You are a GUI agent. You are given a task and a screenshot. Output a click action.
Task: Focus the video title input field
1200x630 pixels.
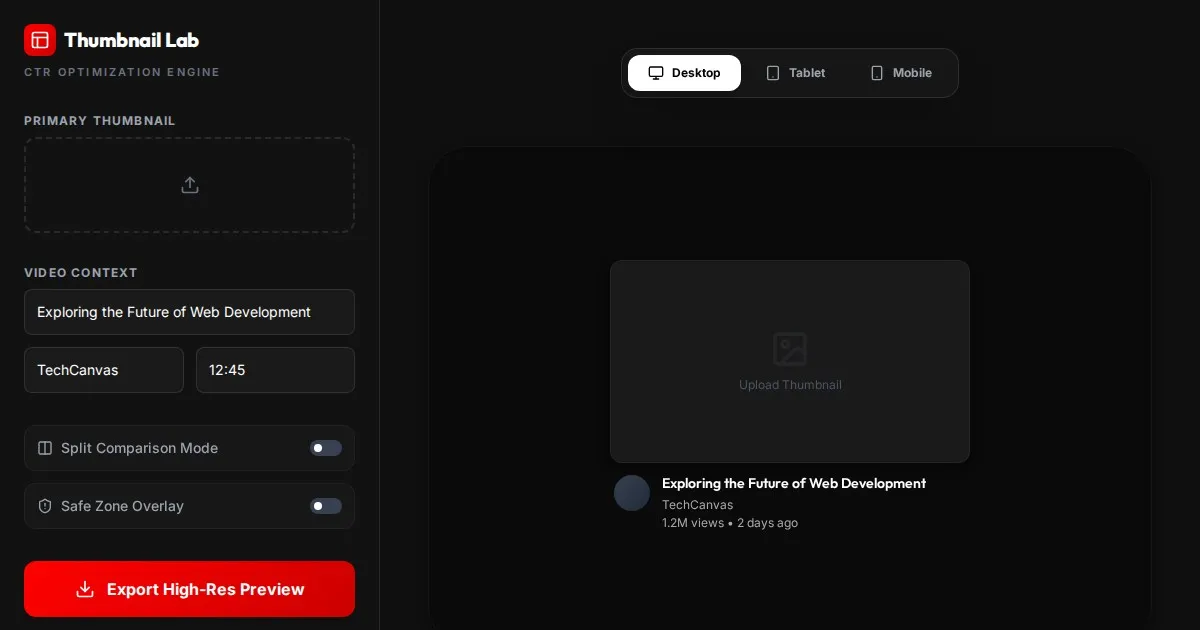(x=190, y=312)
